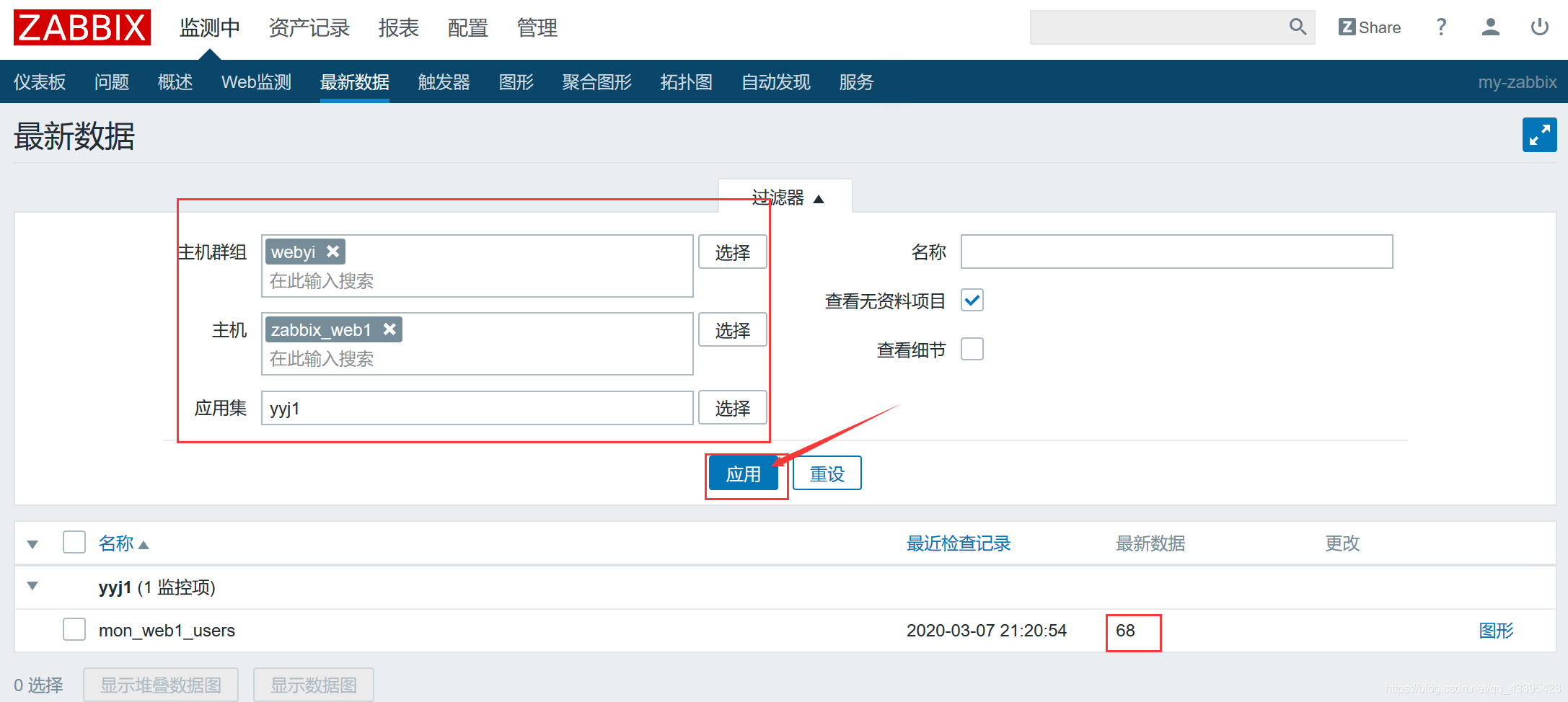Screen dimensions: 1568x702
Task: Click the mon_web1_users item name
Action: point(167,631)
